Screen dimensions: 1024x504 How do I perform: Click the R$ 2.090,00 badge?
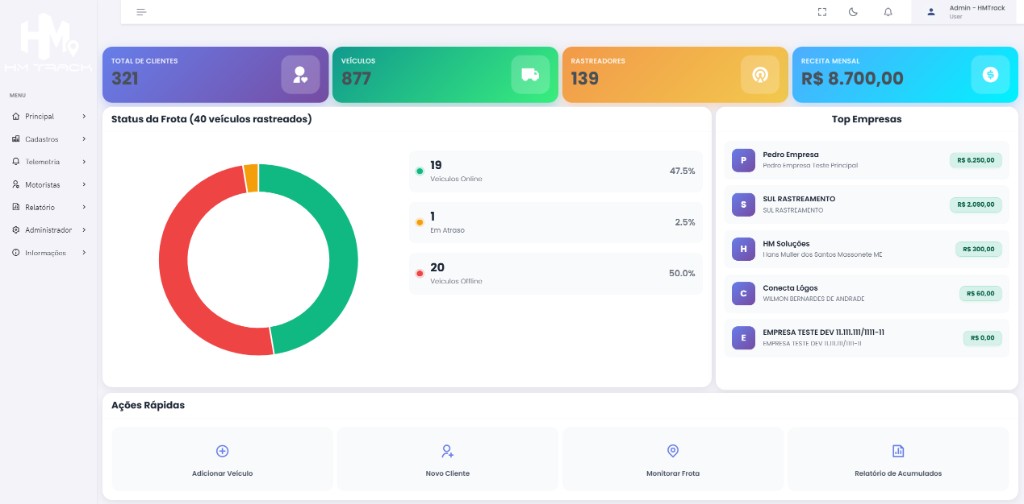click(976, 204)
